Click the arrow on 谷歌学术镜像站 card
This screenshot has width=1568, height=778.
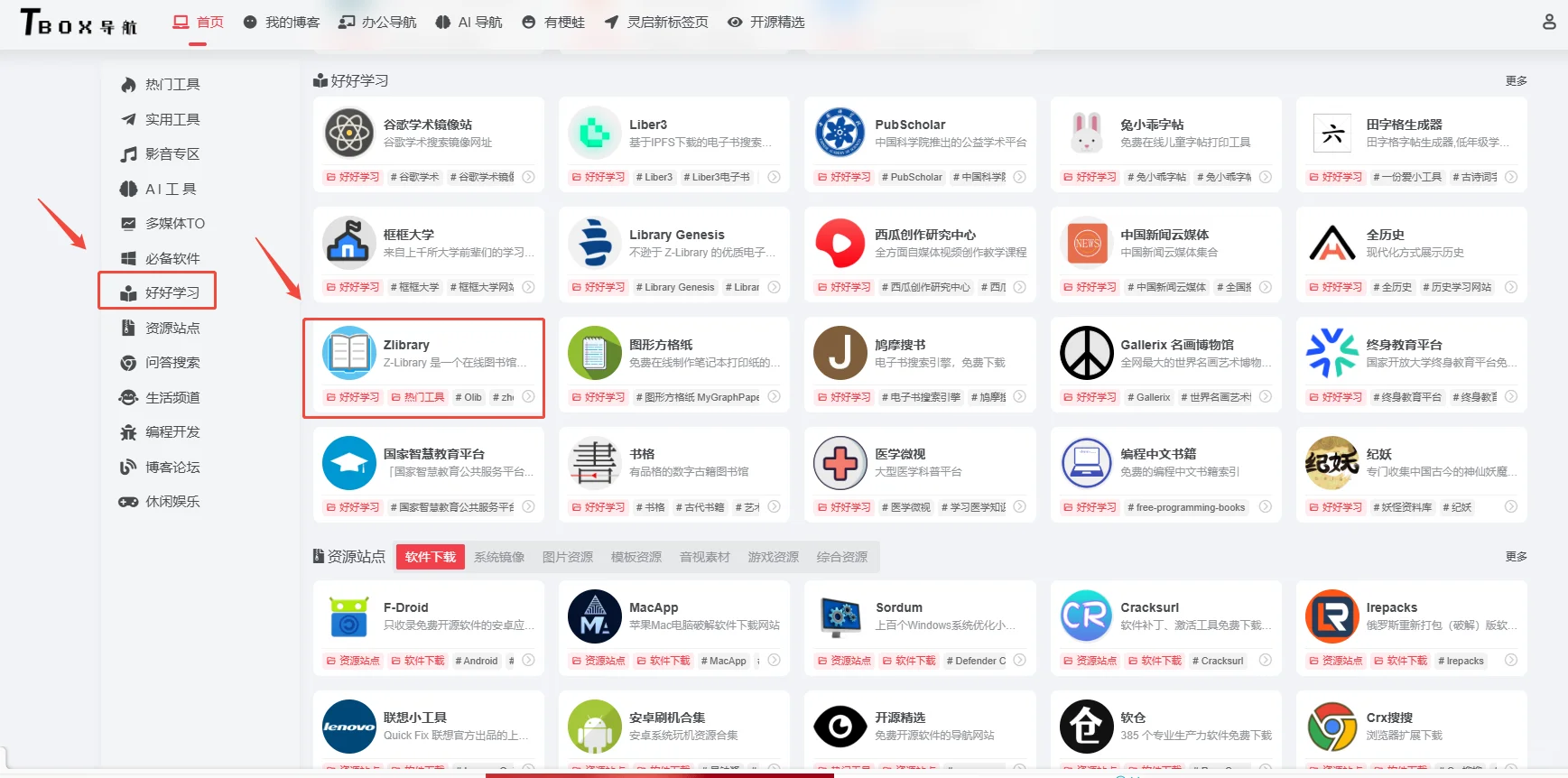click(x=528, y=177)
